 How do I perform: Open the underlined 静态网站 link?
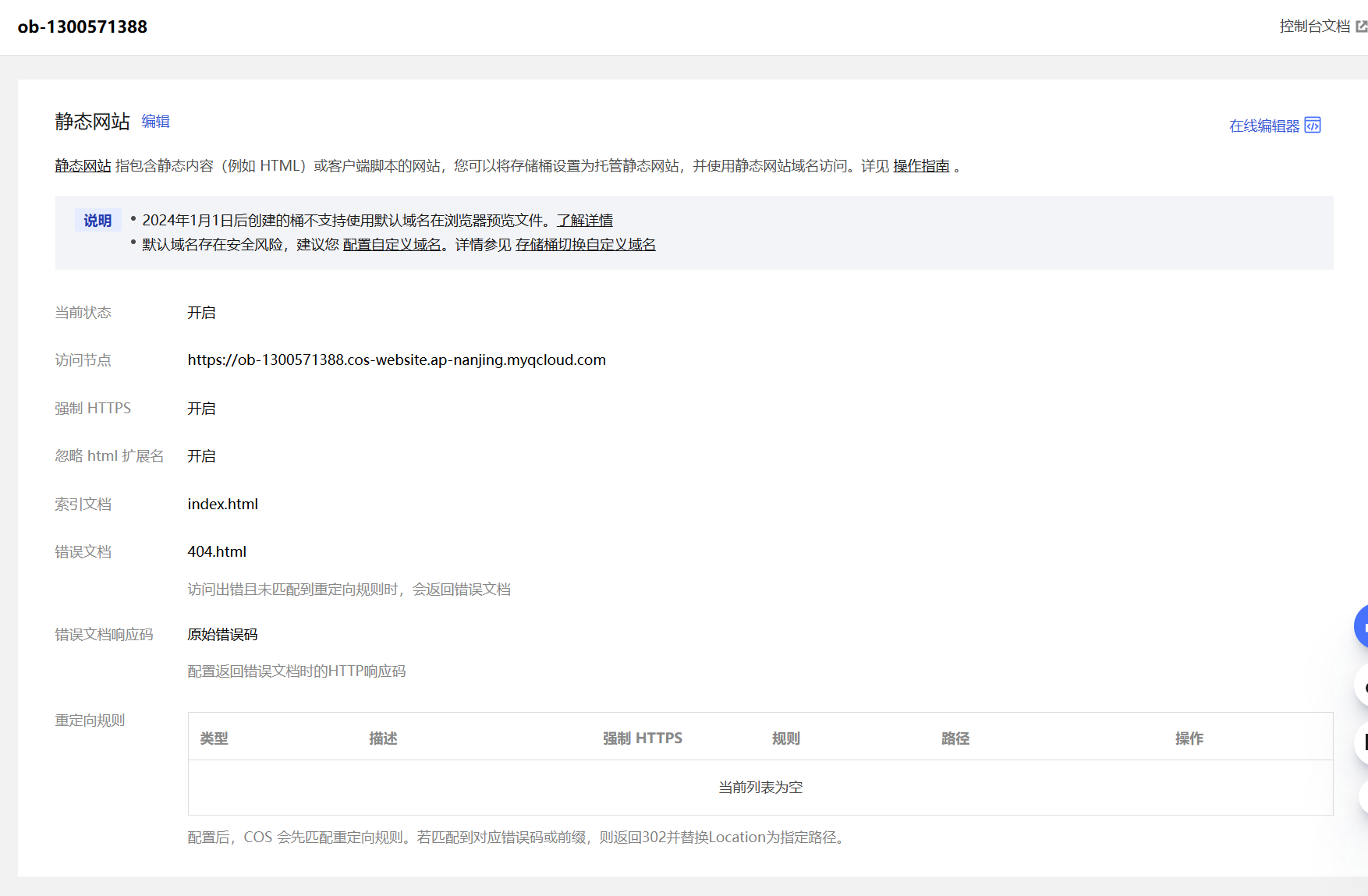(x=83, y=166)
